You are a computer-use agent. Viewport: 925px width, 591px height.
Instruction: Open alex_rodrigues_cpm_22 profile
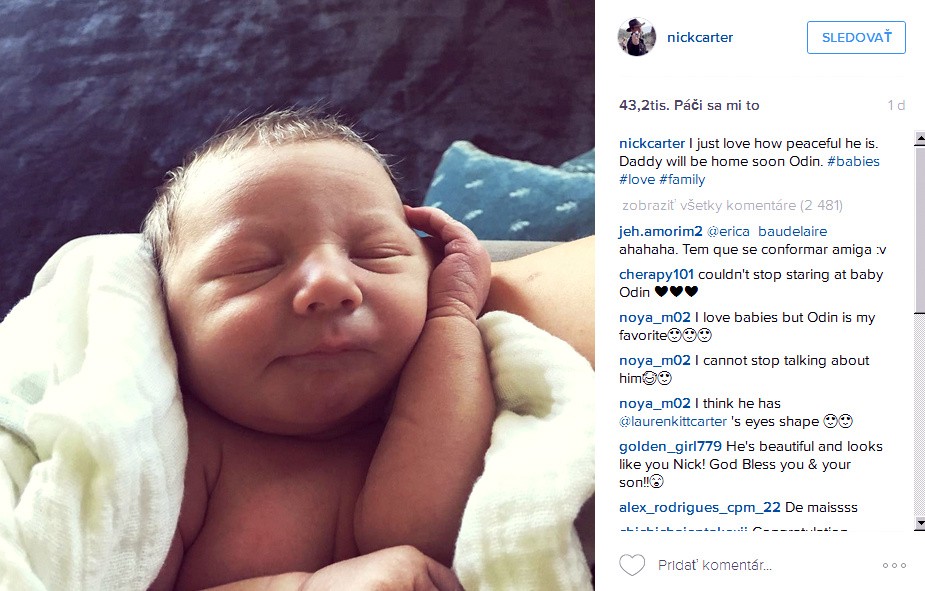700,507
